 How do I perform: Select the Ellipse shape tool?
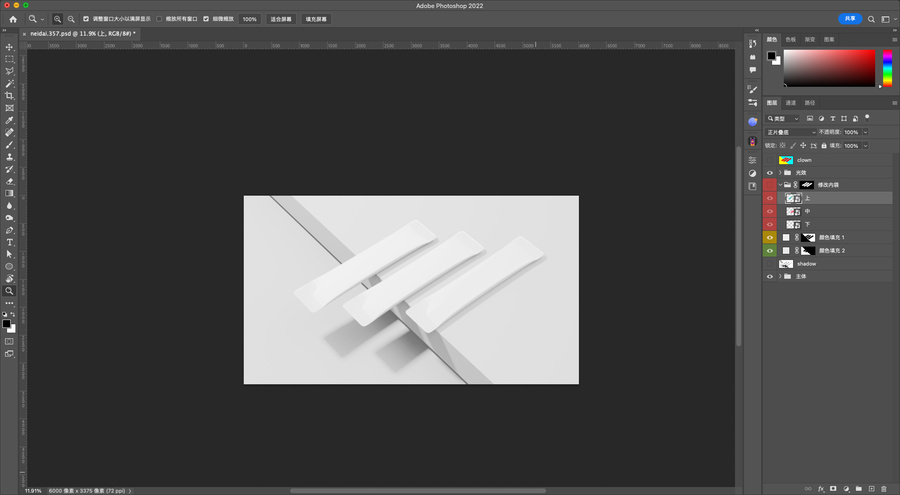pyautogui.click(x=9, y=266)
